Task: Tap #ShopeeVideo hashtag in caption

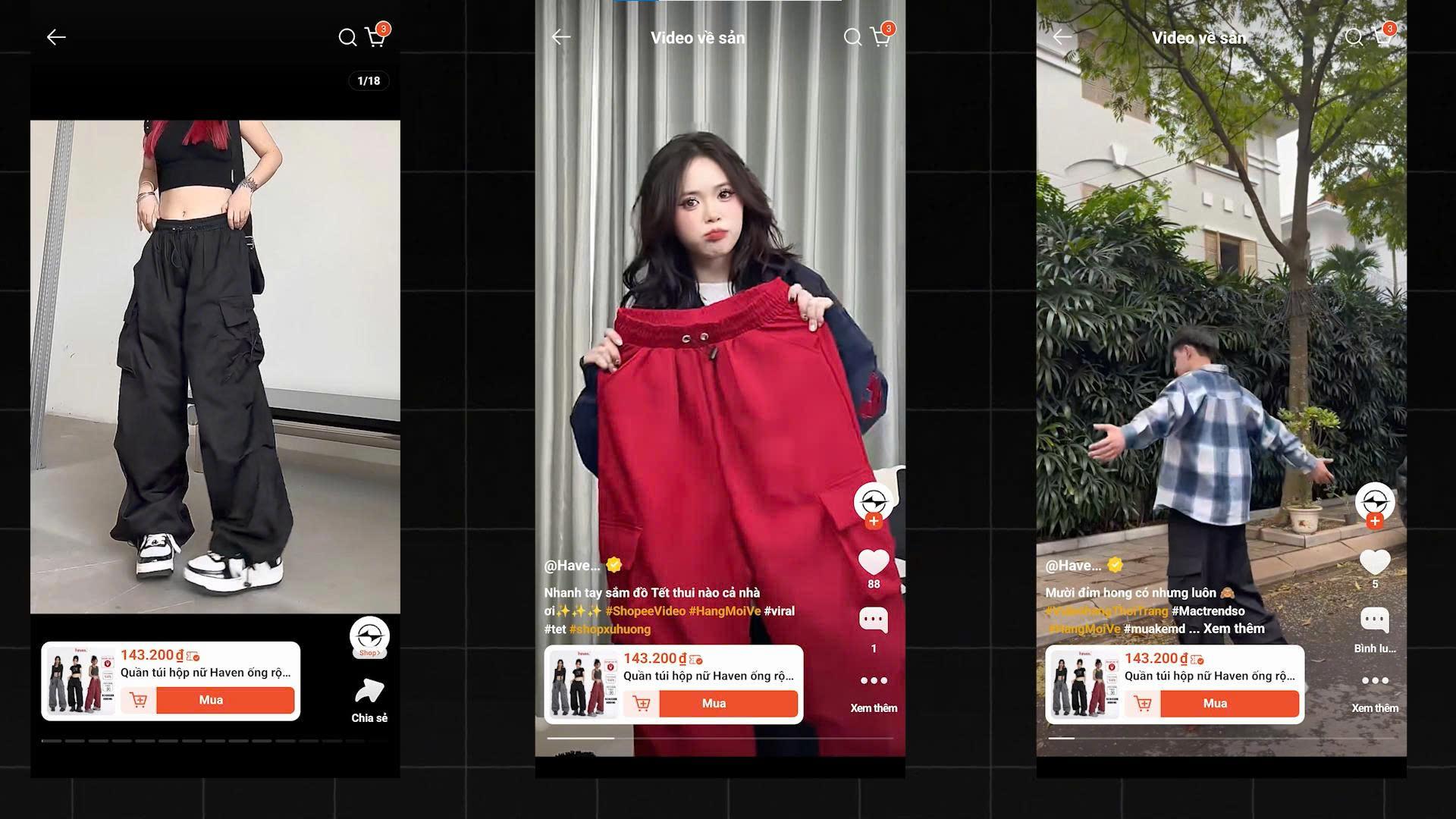Action: 645,611
